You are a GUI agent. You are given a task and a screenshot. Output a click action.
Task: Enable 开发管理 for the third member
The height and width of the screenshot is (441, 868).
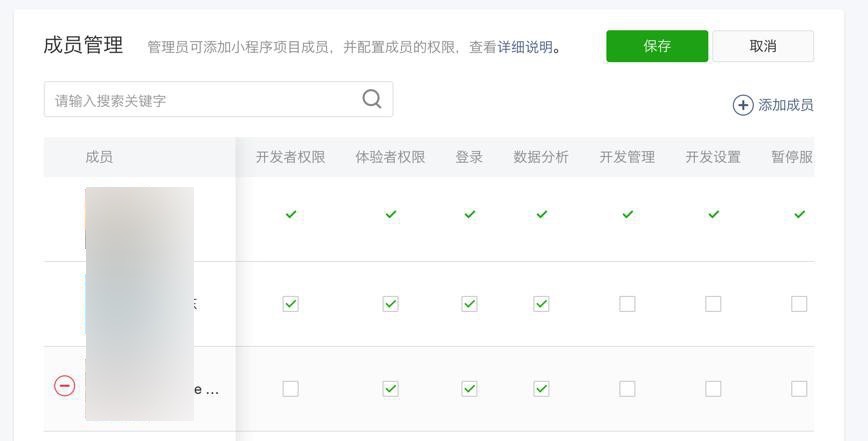pyautogui.click(x=627, y=389)
